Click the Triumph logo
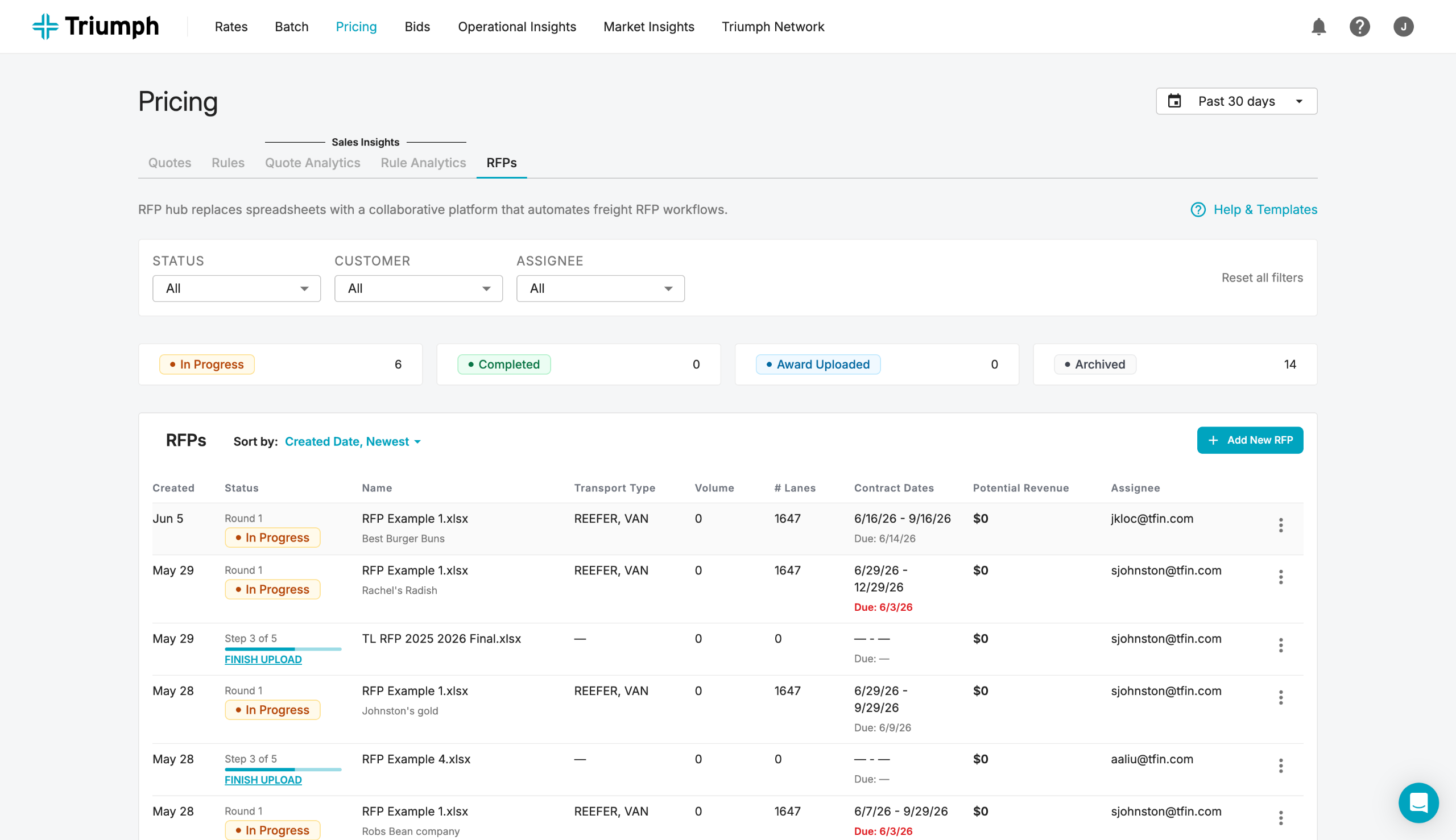 point(96,27)
